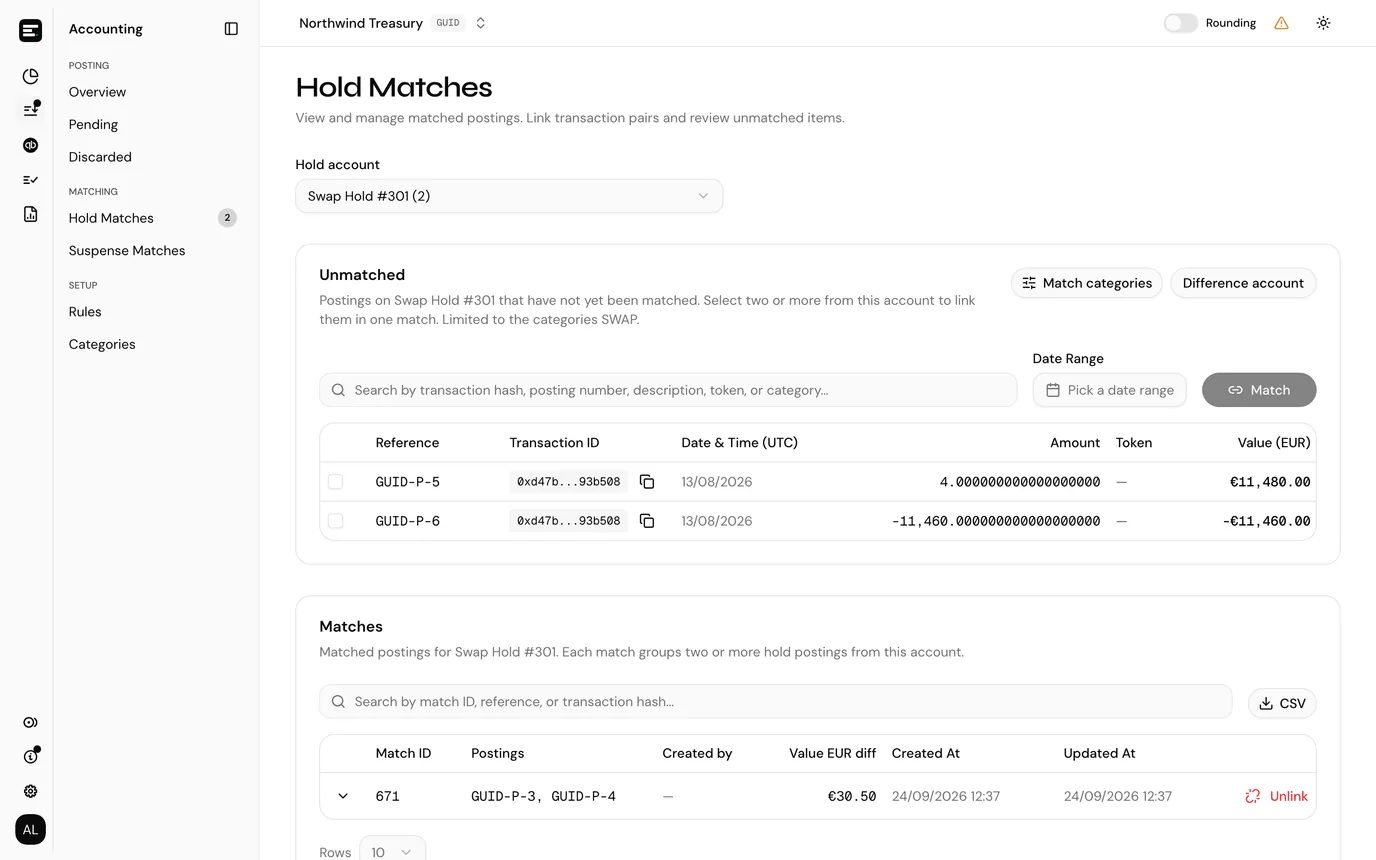1376x860 pixels.
Task: Open the Hold account dropdown
Action: coord(509,196)
